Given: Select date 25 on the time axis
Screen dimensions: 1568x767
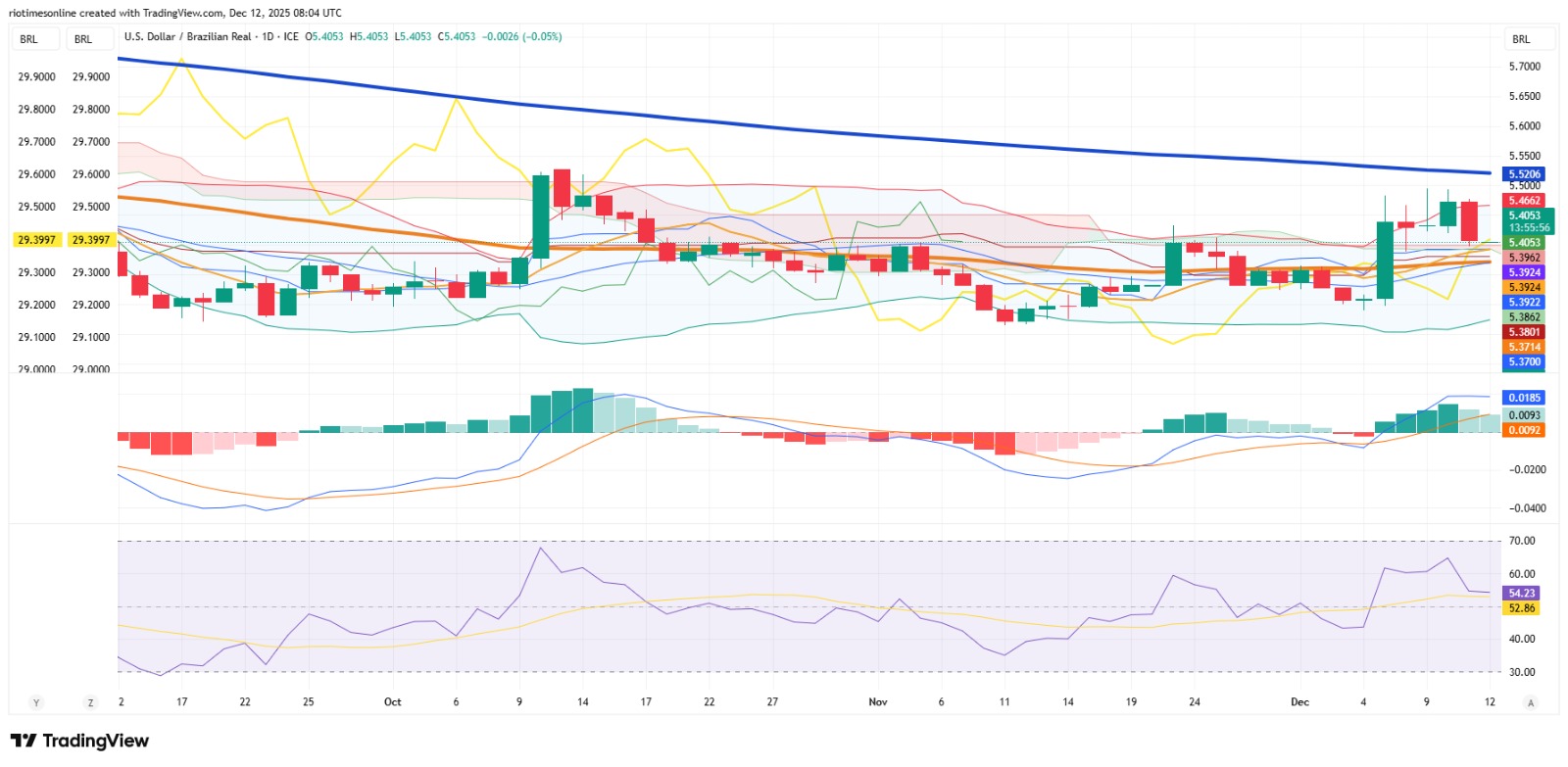Looking at the screenshot, I should (x=309, y=702).
